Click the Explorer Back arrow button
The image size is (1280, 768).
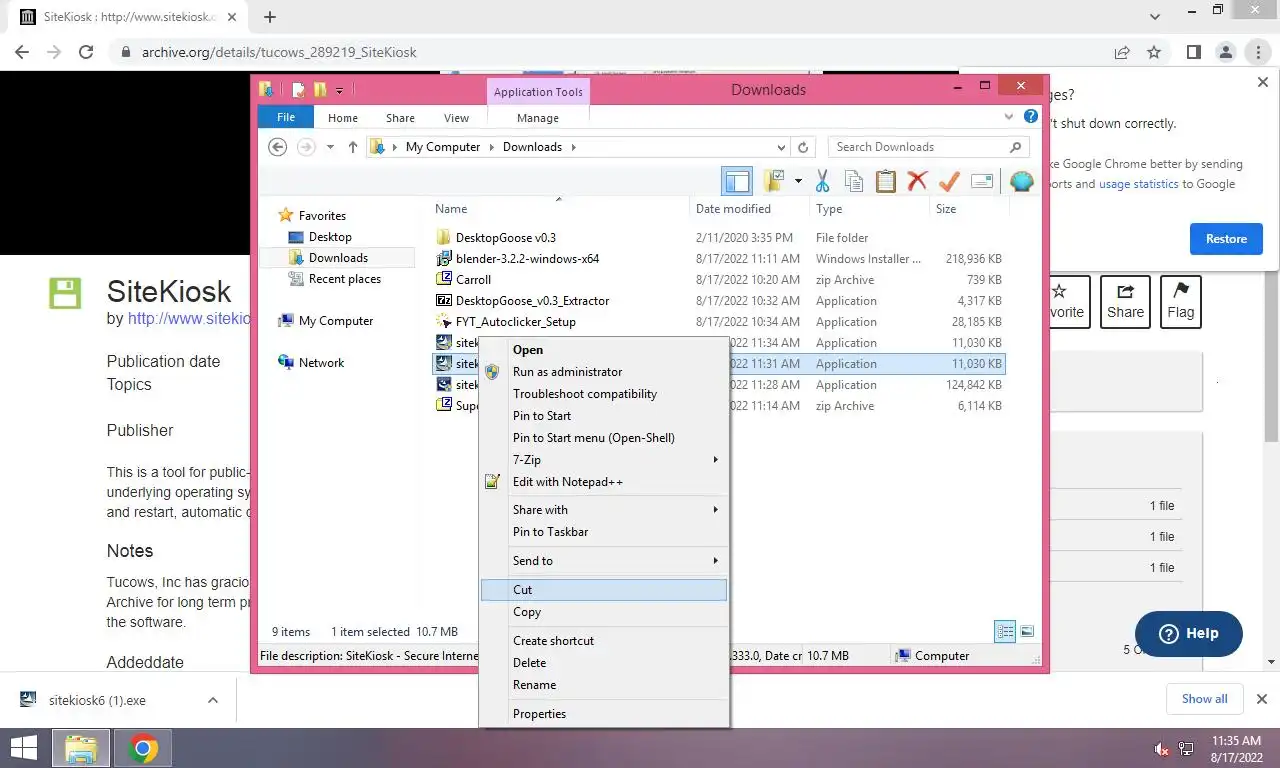(x=278, y=147)
